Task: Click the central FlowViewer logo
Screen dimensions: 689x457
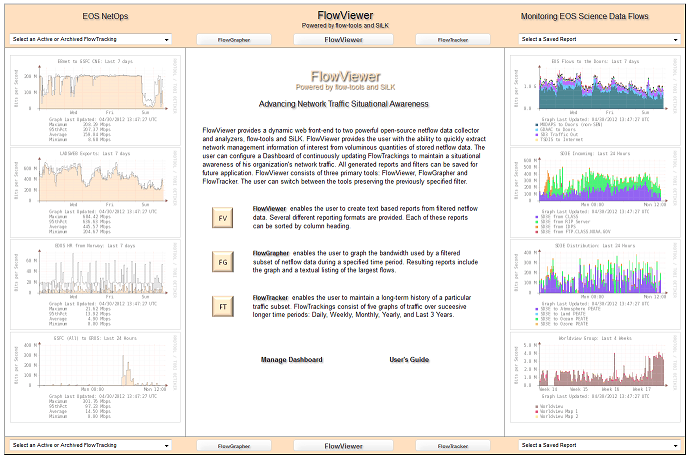Action: pos(345,80)
